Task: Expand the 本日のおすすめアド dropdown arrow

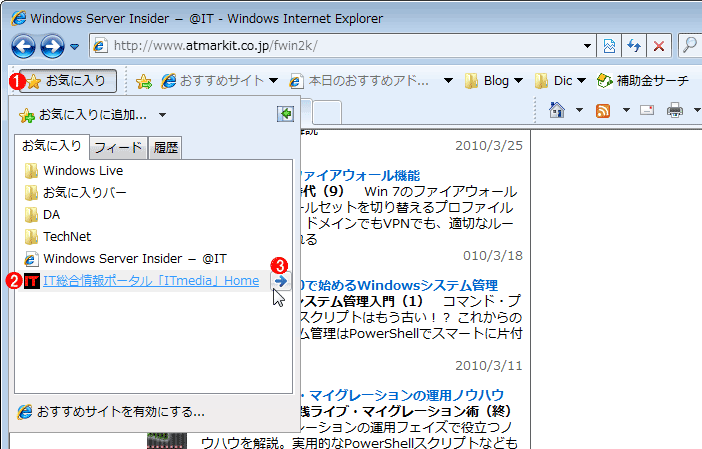Action: pos(448,81)
